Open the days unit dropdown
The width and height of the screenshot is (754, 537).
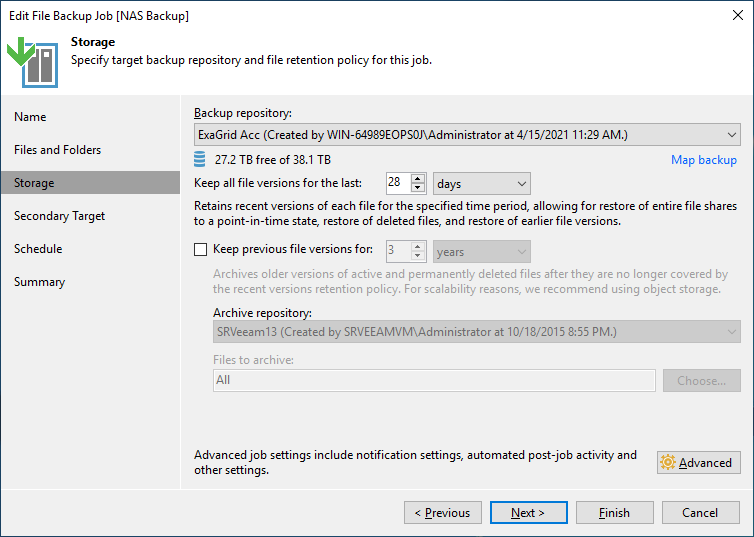481,184
